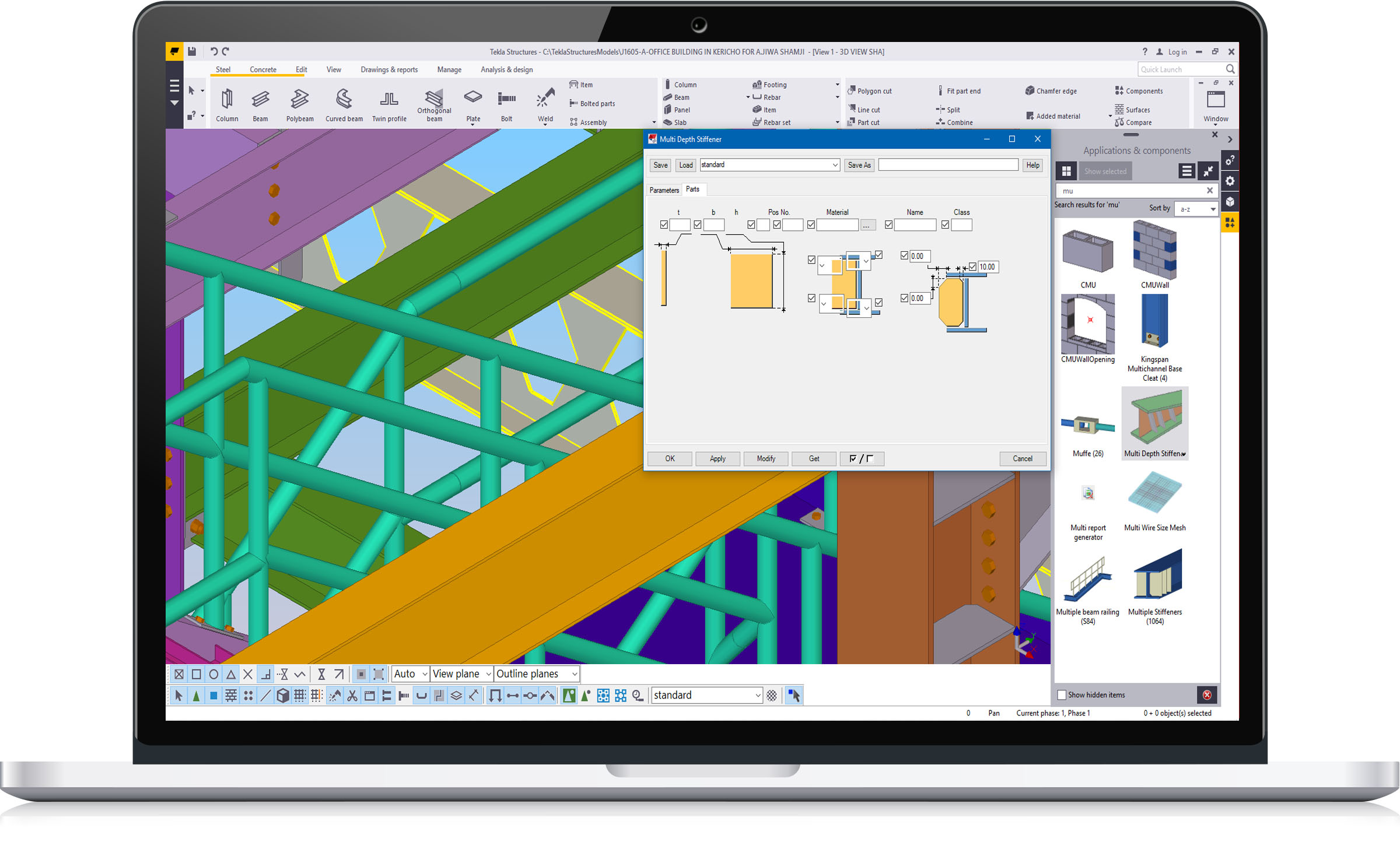Open the Sort by a-z dropdown
This screenshot has width=1400, height=842.
coord(1195,209)
